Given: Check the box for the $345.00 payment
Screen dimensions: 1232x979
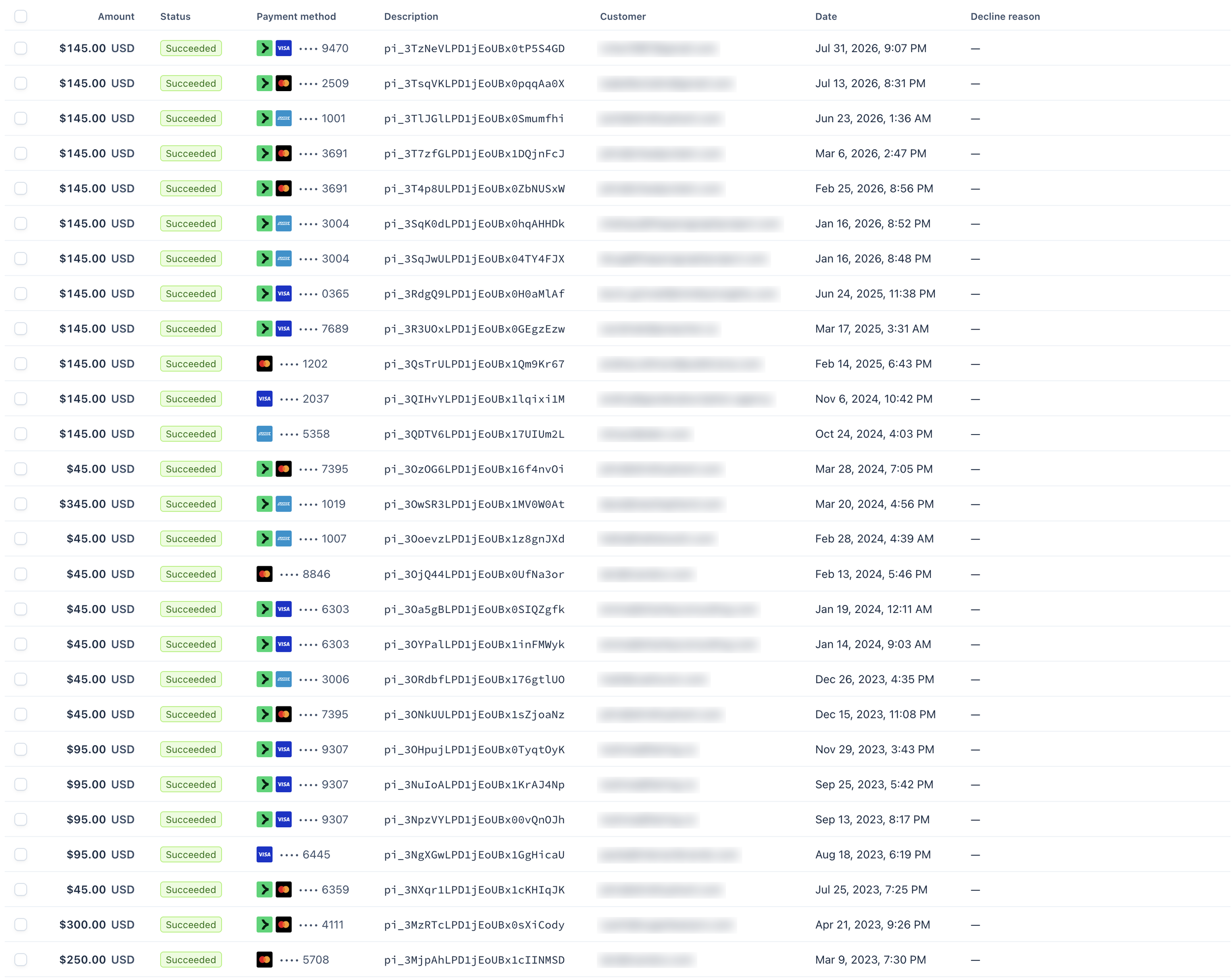Looking at the screenshot, I should pyautogui.click(x=21, y=504).
